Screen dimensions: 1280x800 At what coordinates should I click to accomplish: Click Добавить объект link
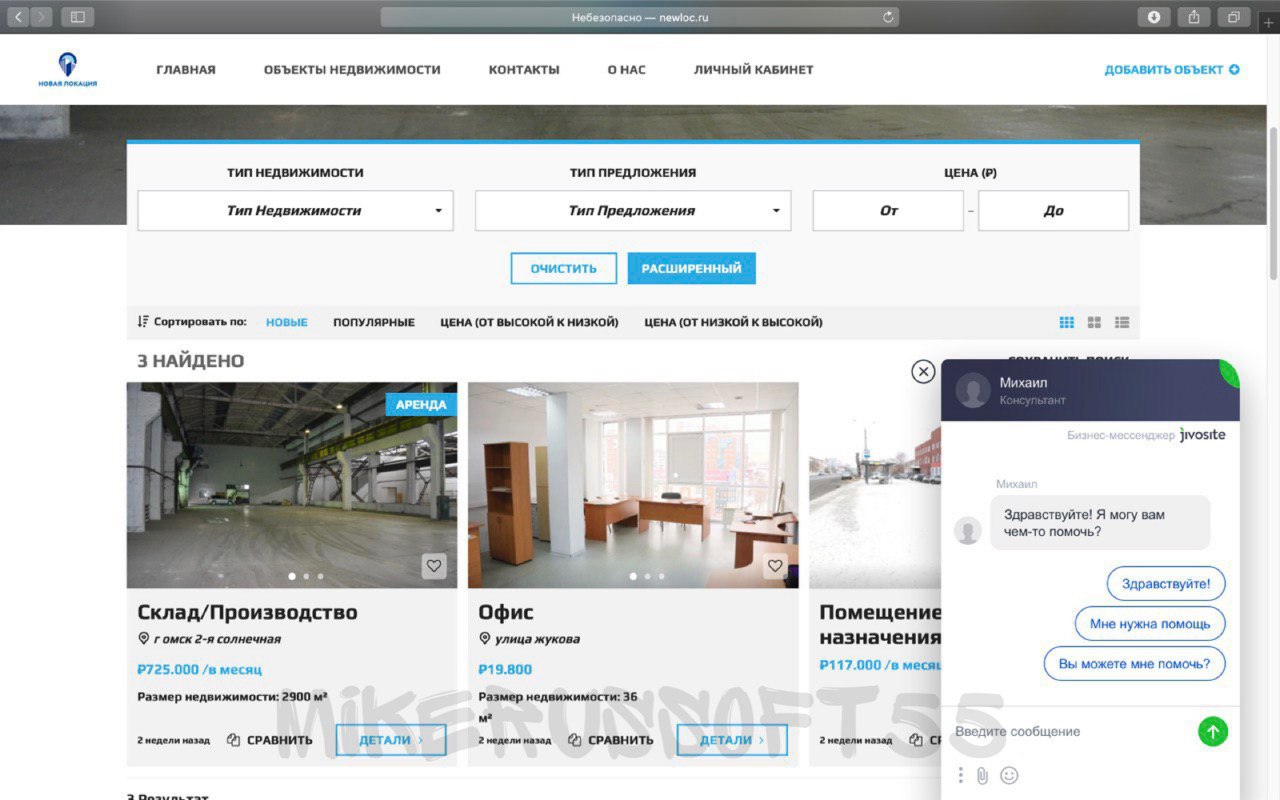click(1172, 70)
